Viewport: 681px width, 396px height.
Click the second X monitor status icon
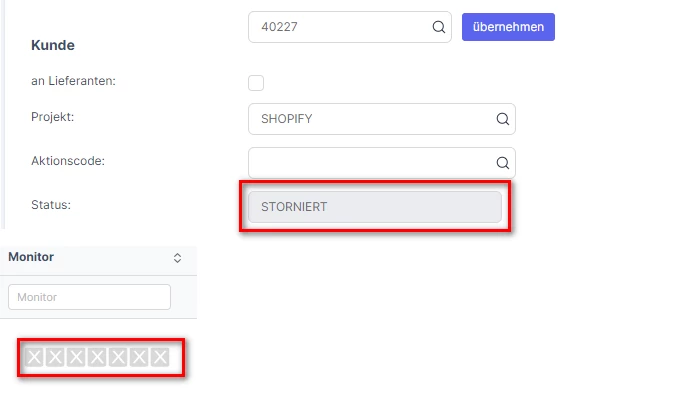coord(55,357)
